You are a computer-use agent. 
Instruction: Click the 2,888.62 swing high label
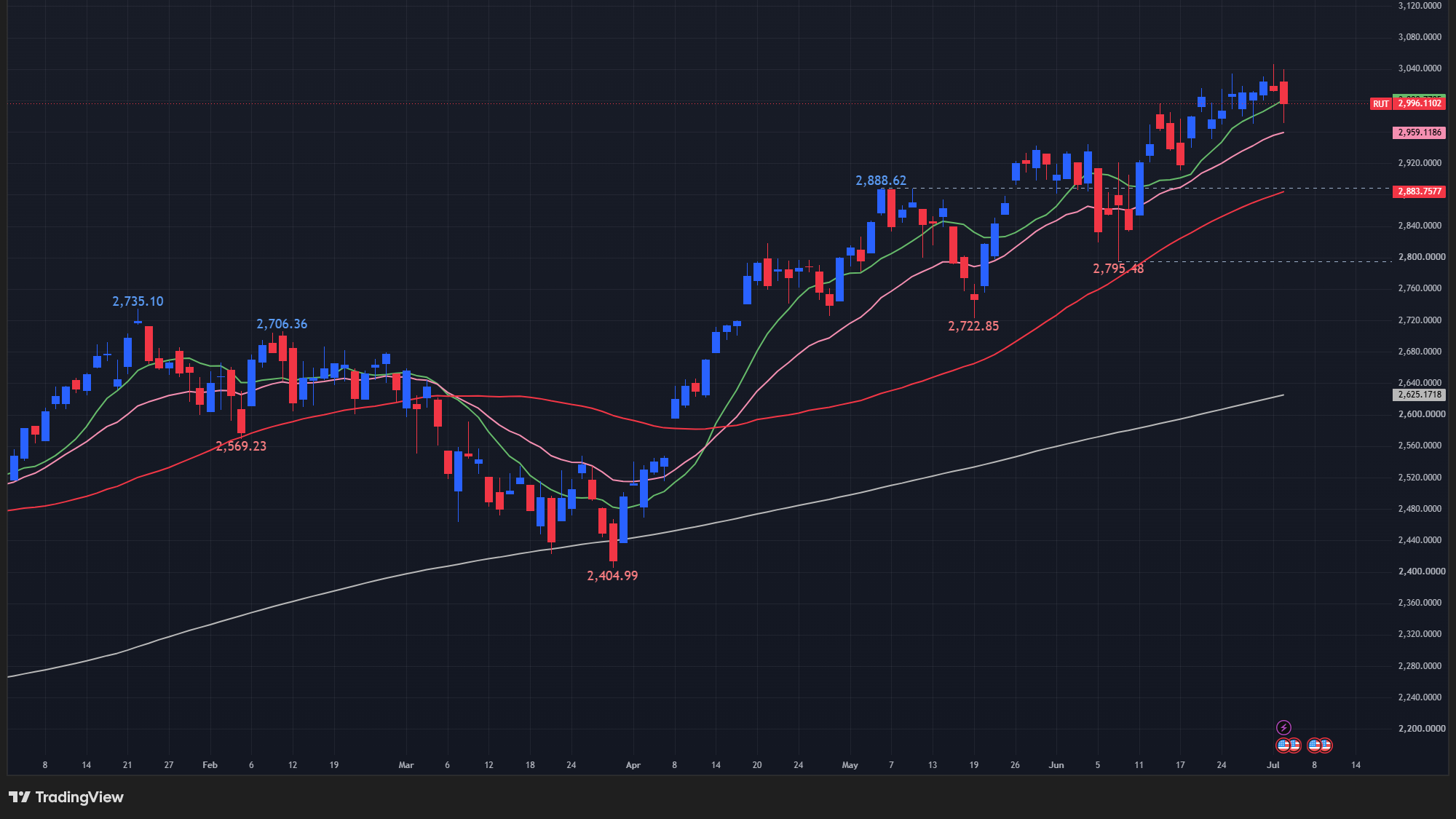(881, 181)
